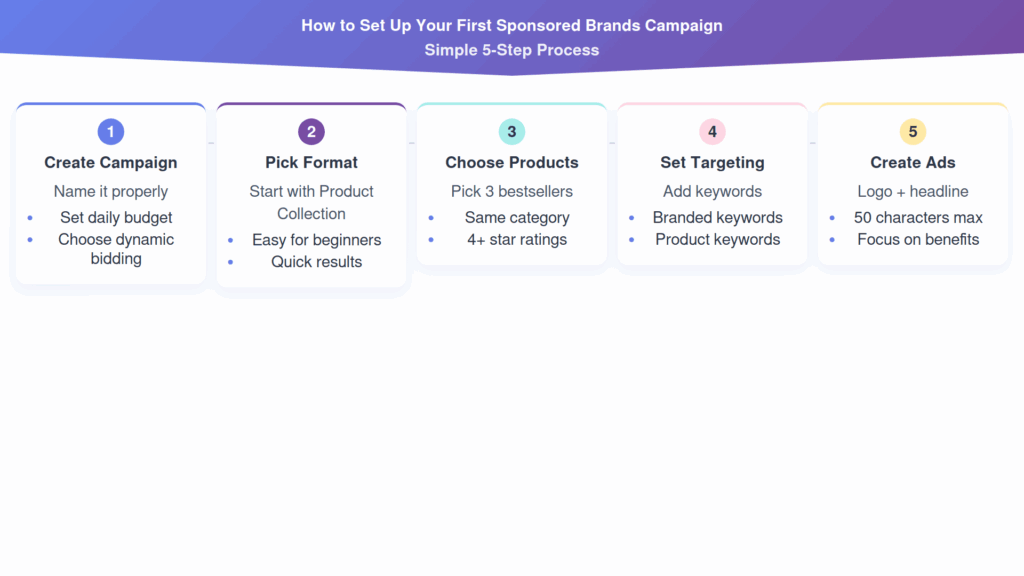Image resolution: width=1024 pixels, height=576 pixels.
Task: Select the Choose Products heading
Action: [512, 162]
